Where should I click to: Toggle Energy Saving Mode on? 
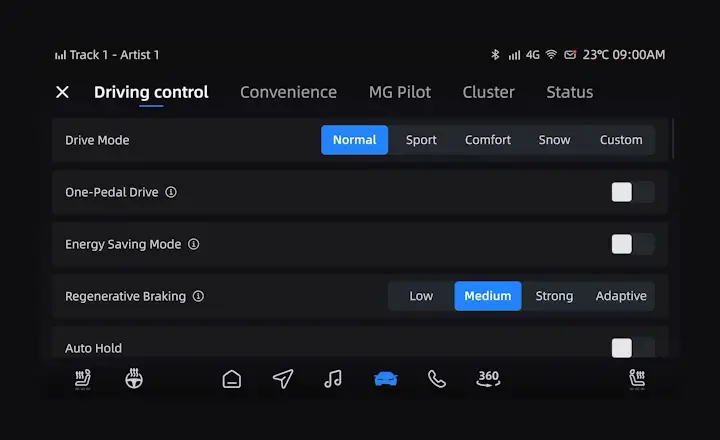click(632, 244)
